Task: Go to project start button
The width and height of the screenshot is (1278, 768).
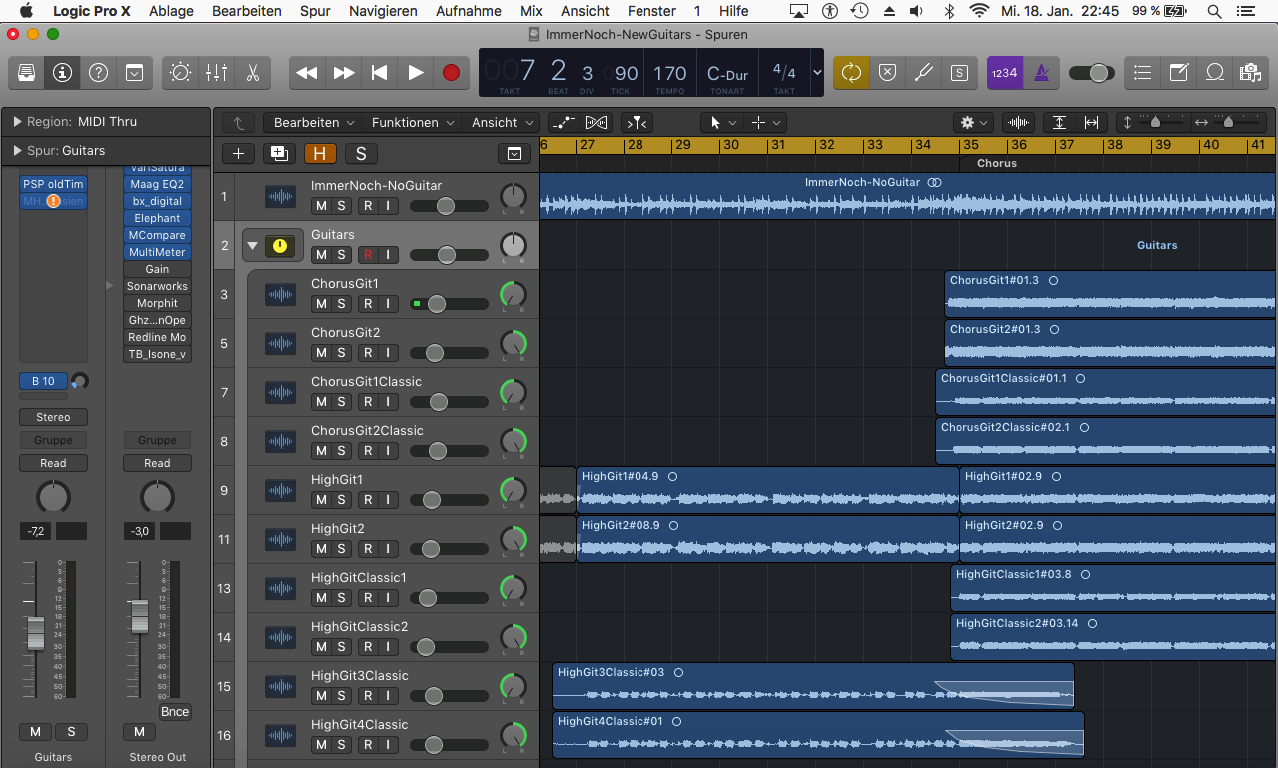Action: point(379,73)
